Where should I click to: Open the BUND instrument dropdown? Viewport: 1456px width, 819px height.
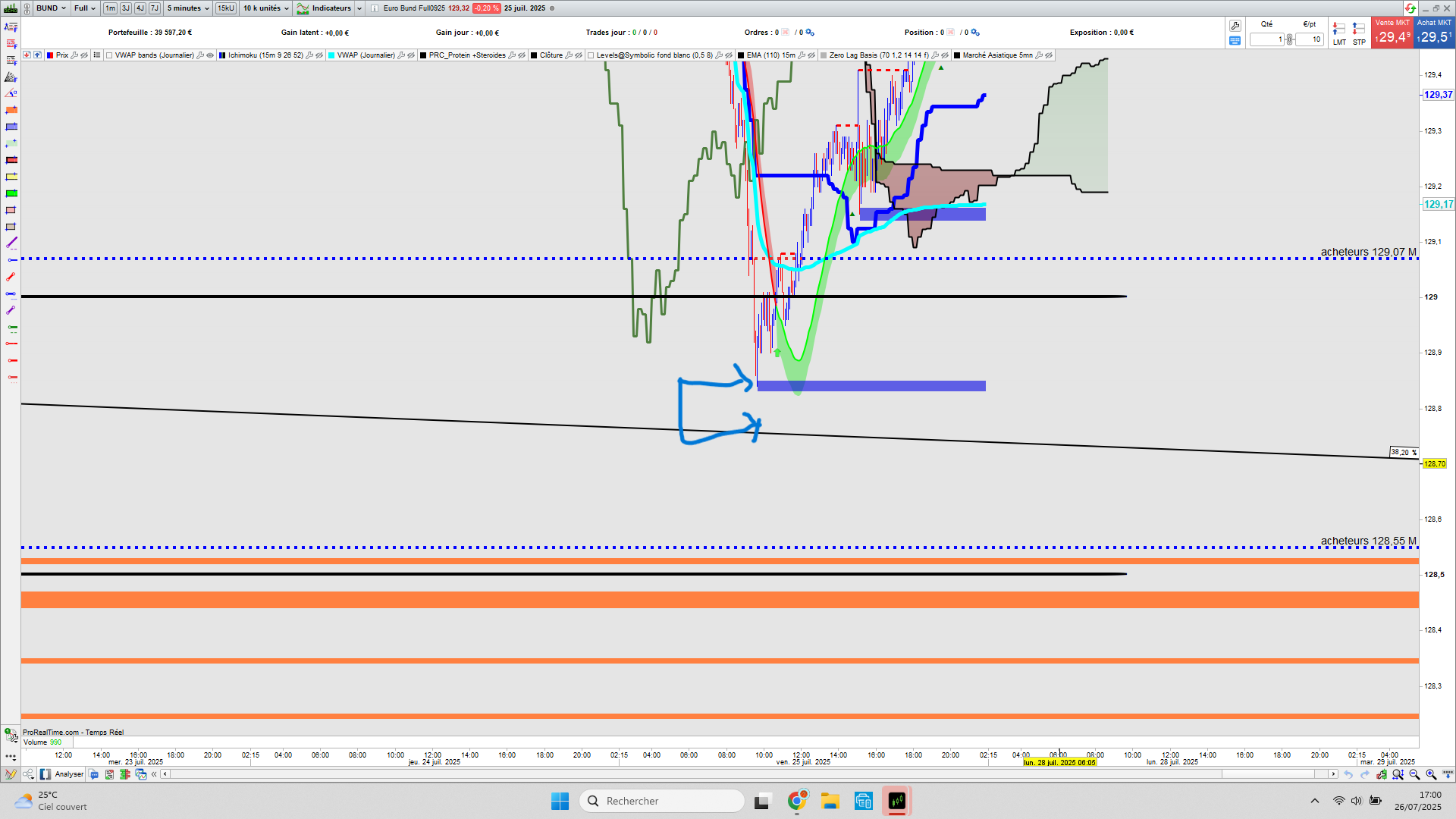(x=51, y=8)
